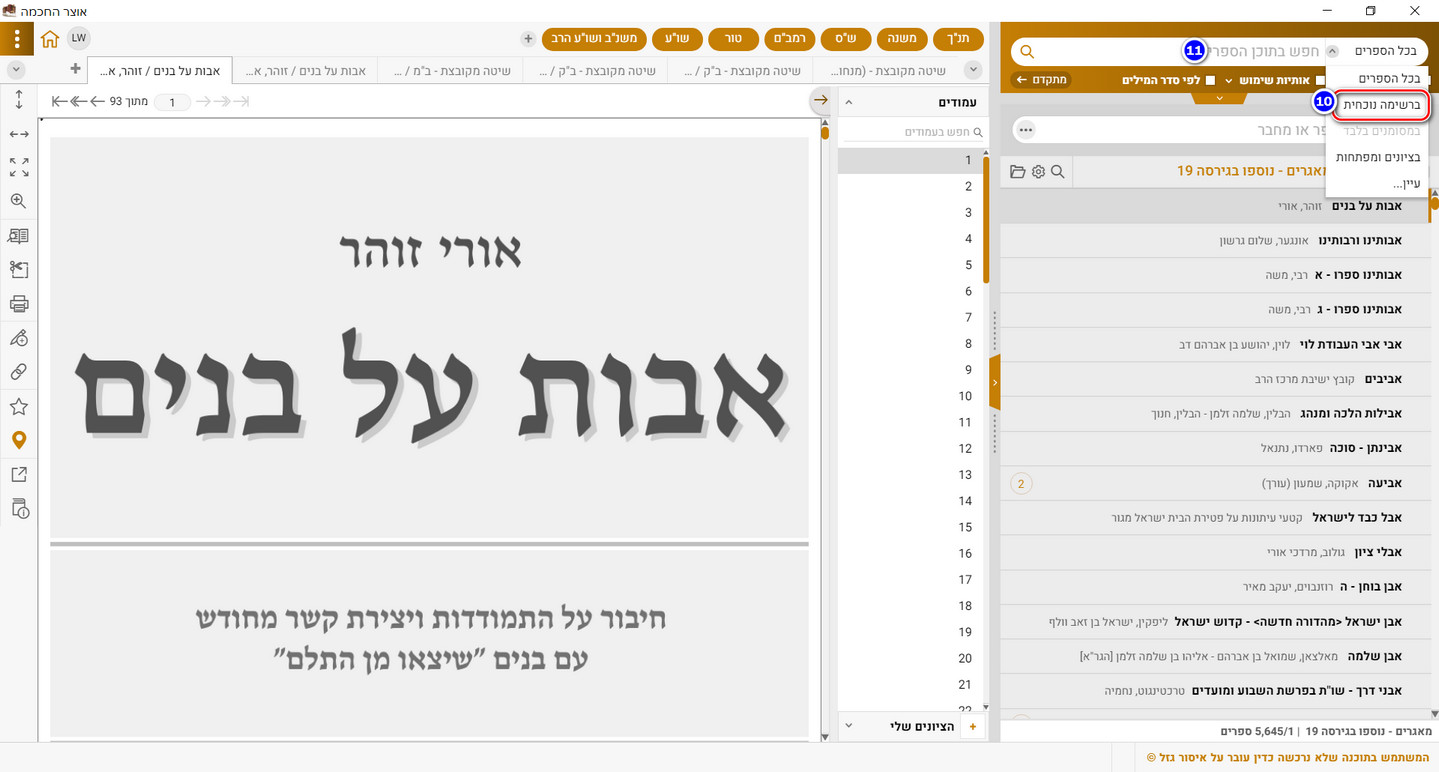Collapse pages panel with orange arrow

point(820,100)
